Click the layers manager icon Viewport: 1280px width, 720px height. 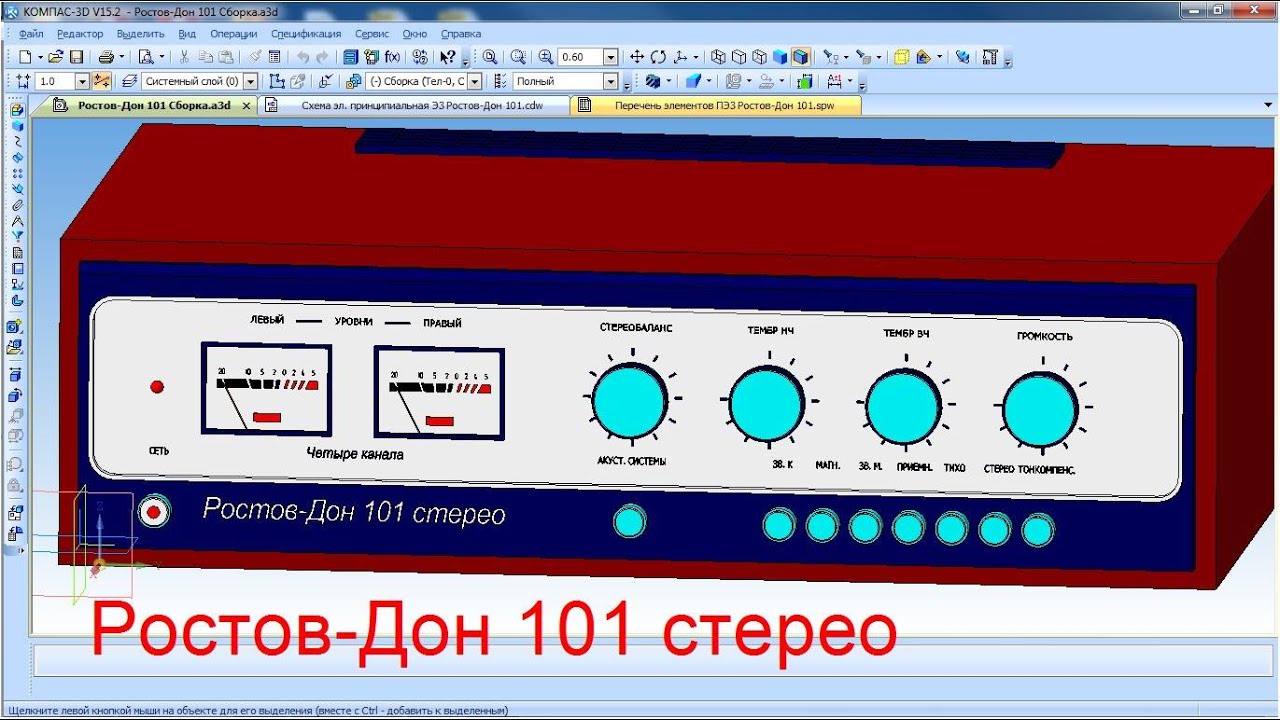[x=129, y=81]
